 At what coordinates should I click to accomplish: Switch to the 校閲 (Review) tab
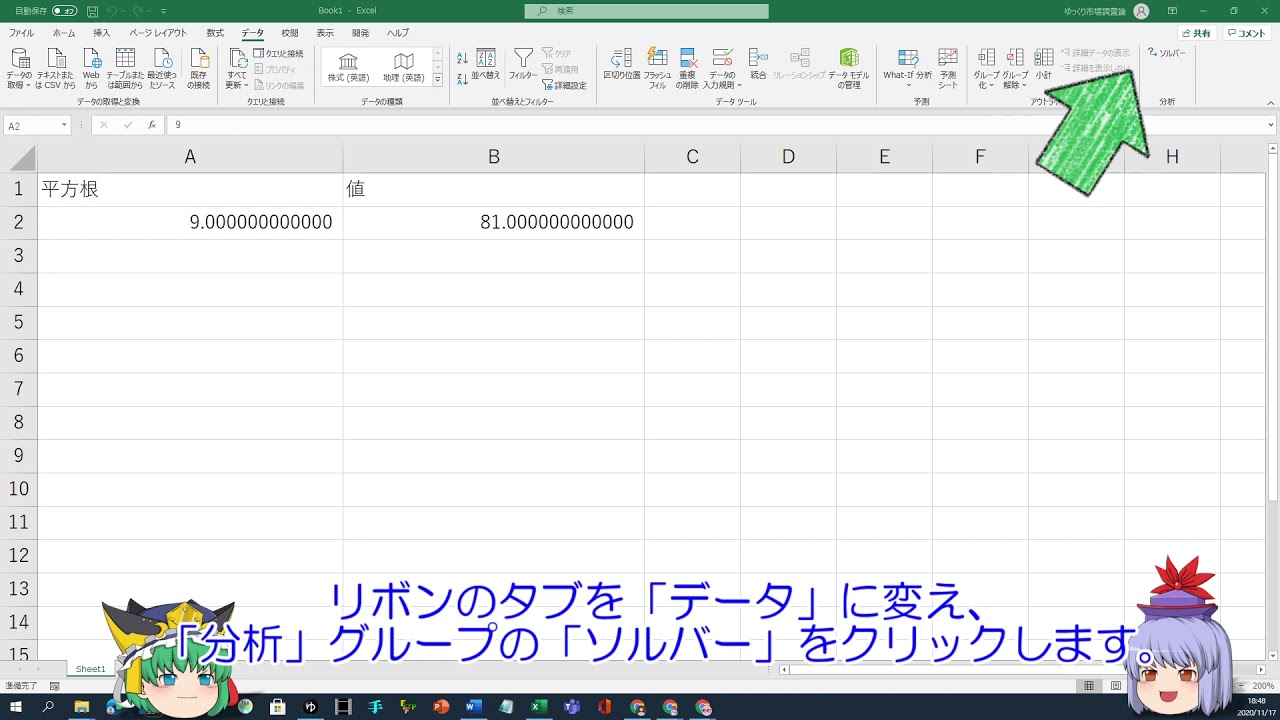pos(290,33)
